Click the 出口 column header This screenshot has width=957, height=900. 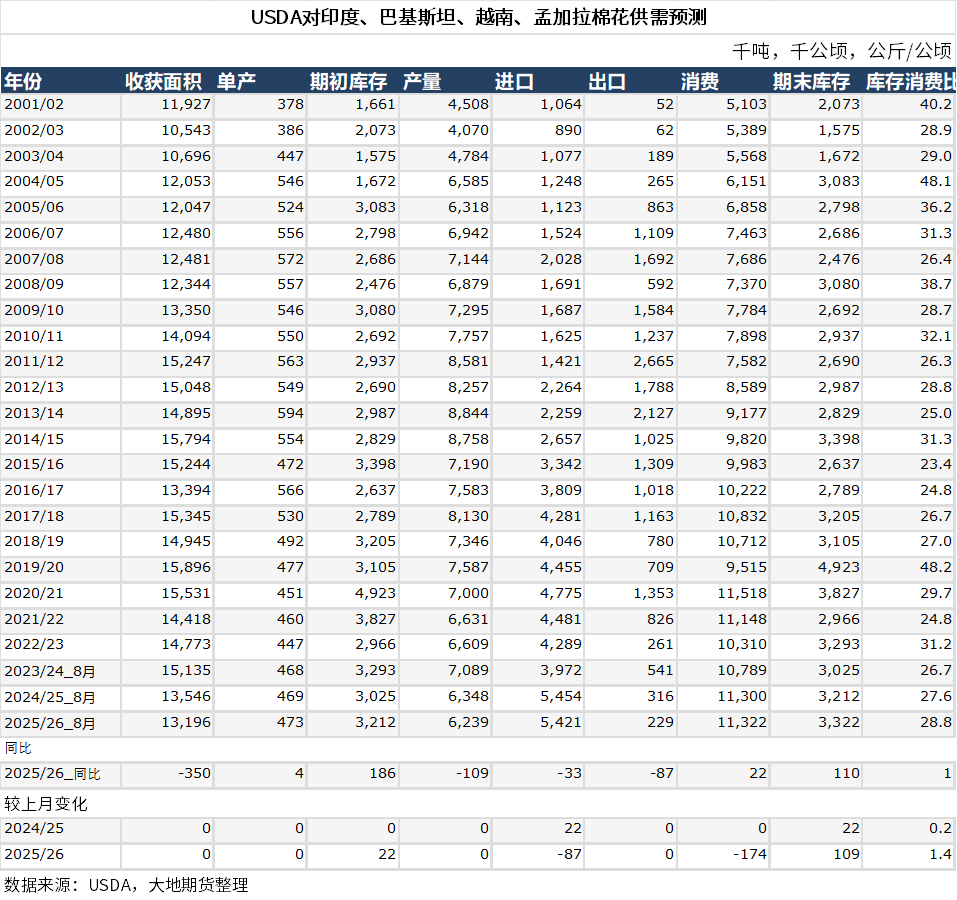[607, 81]
